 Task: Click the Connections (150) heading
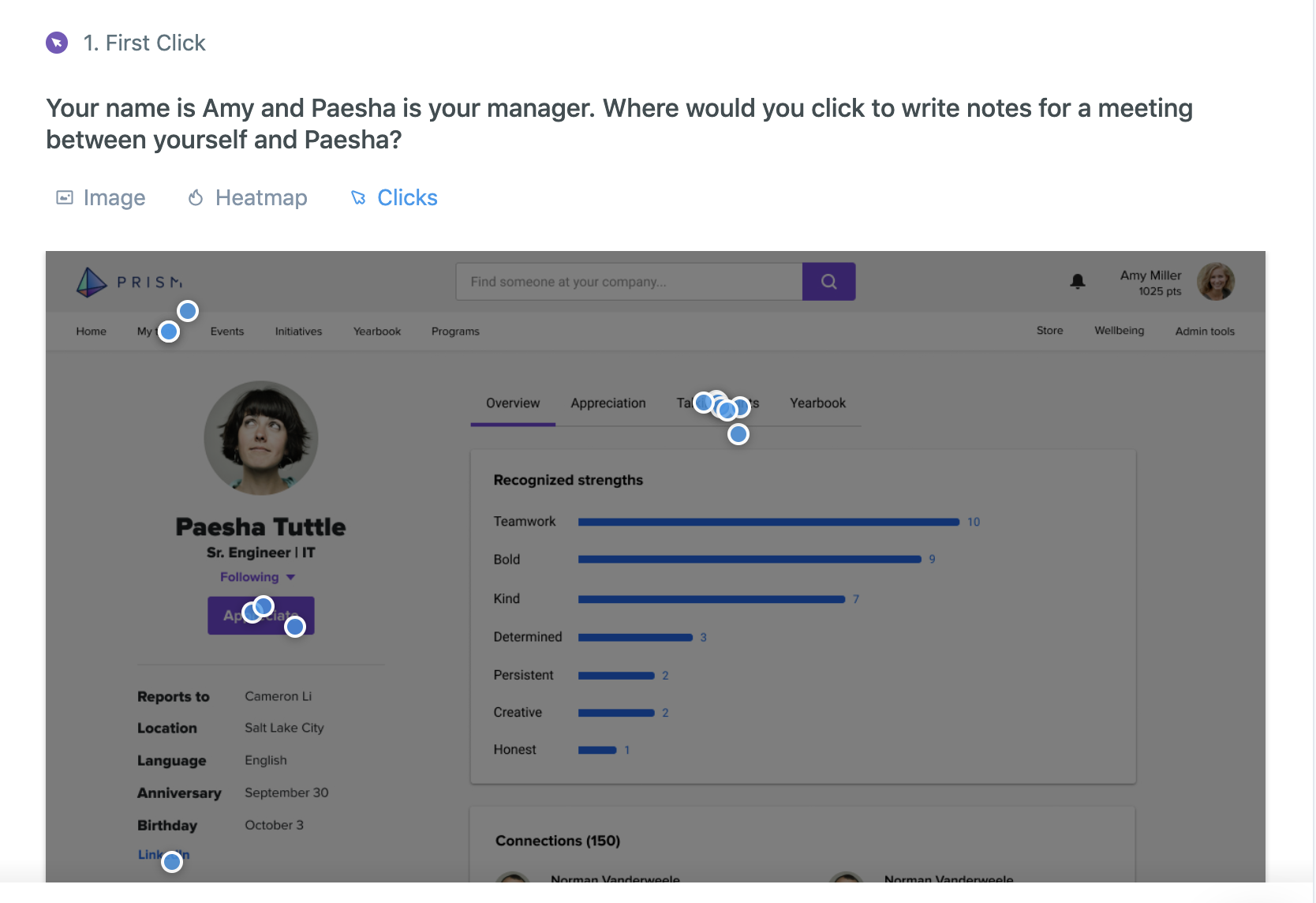point(558,841)
